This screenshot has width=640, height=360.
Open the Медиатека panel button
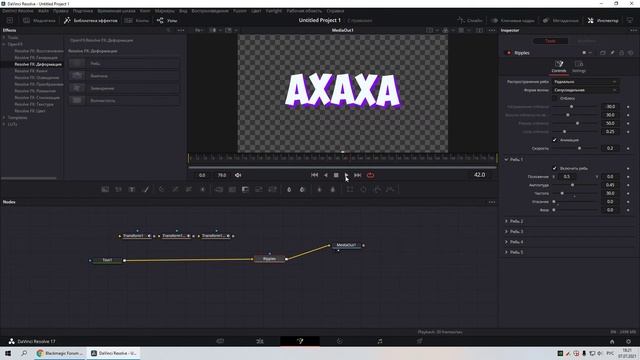pyautogui.click(x=40, y=20)
